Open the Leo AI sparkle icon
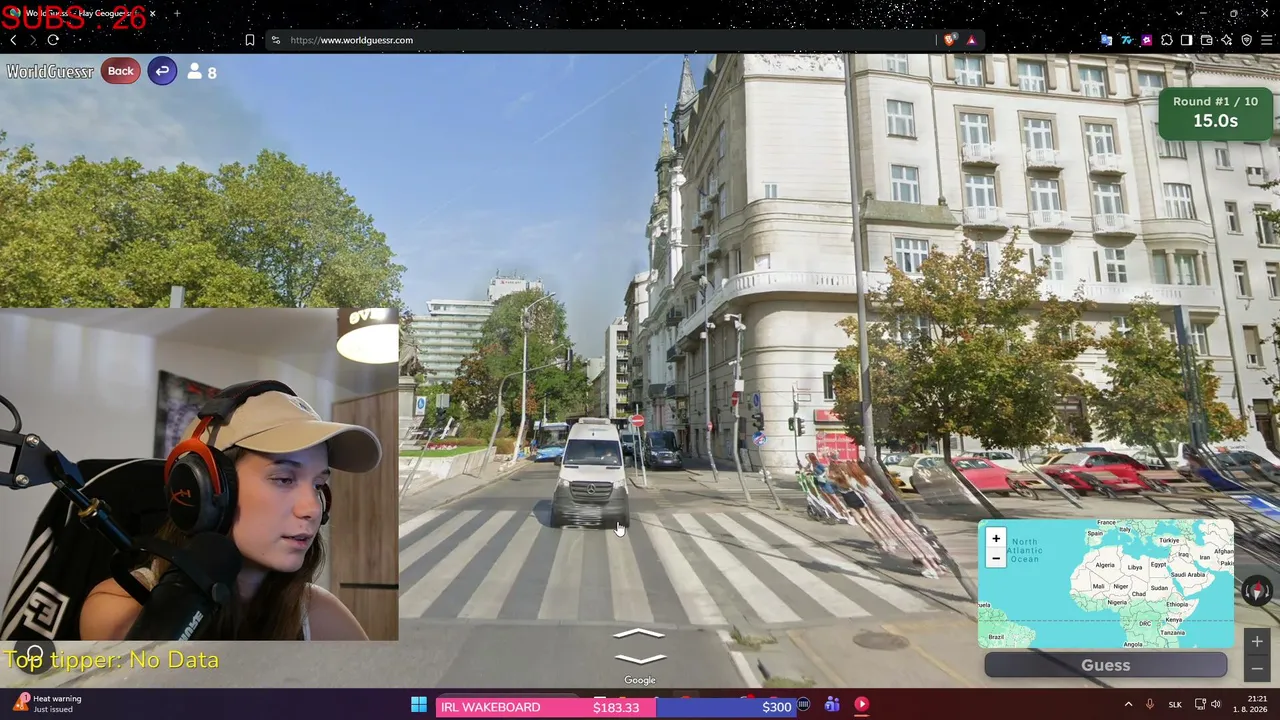This screenshot has width=1280, height=720. [1226, 40]
